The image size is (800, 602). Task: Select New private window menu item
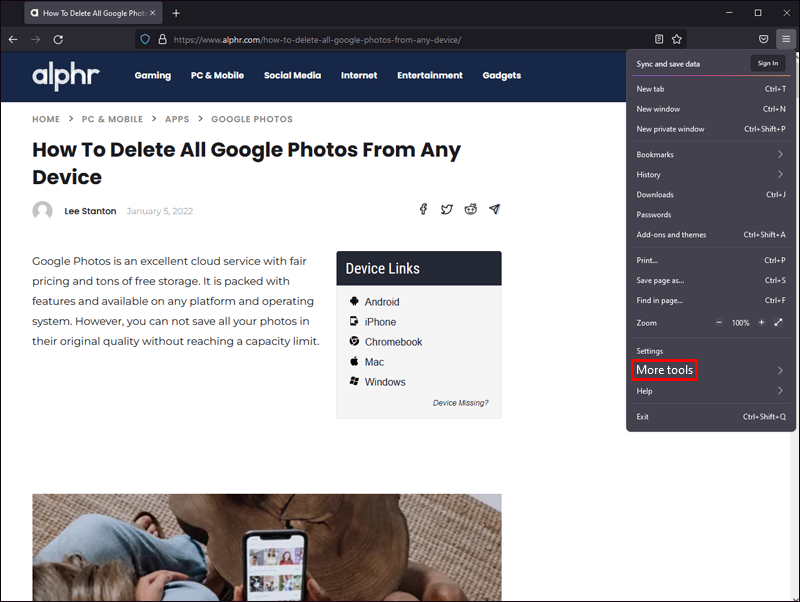click(x=671, y=129)
